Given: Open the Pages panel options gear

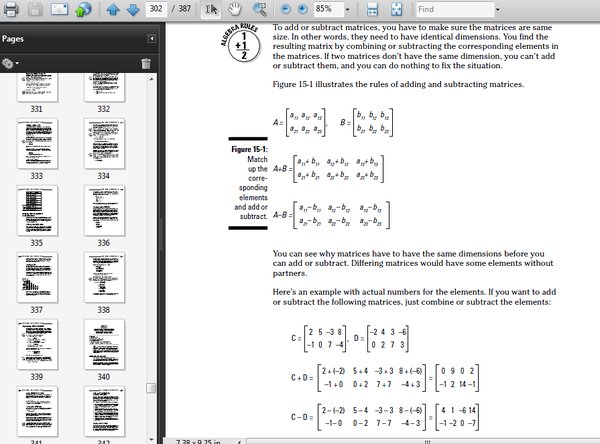Looking at the screenshot, I should pos(10,63).
